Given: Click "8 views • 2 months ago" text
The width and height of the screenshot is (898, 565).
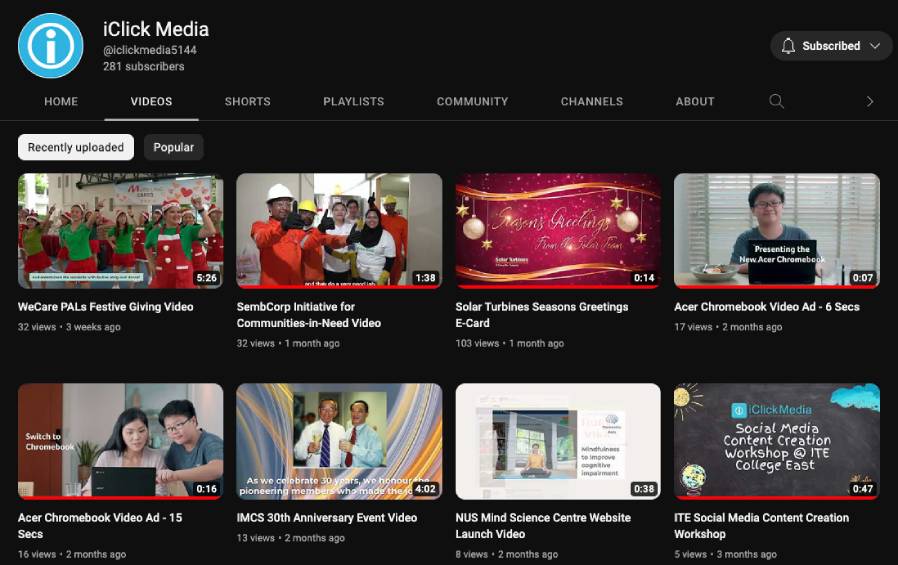Looking at the screenshot, I should (x=506, y=554).
